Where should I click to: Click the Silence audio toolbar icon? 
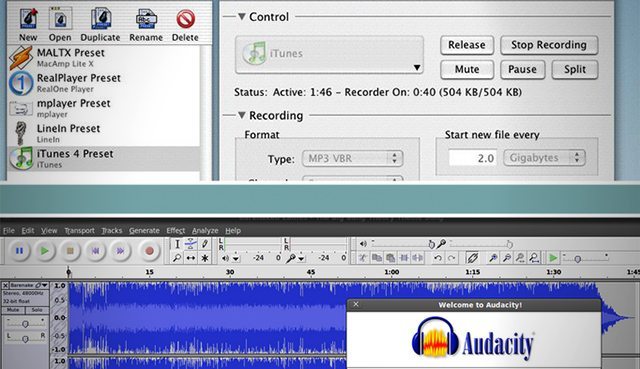click(418, 258)
